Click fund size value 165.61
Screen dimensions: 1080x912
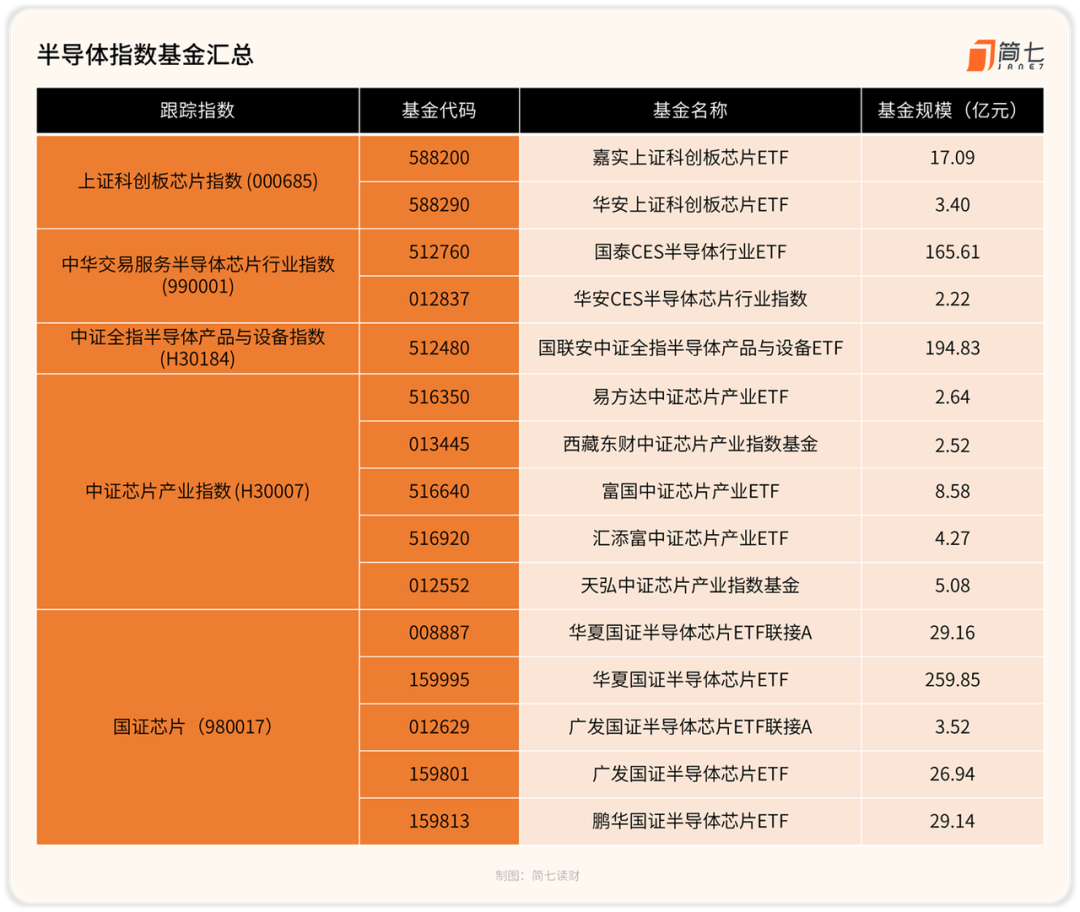tap(952, 252)
